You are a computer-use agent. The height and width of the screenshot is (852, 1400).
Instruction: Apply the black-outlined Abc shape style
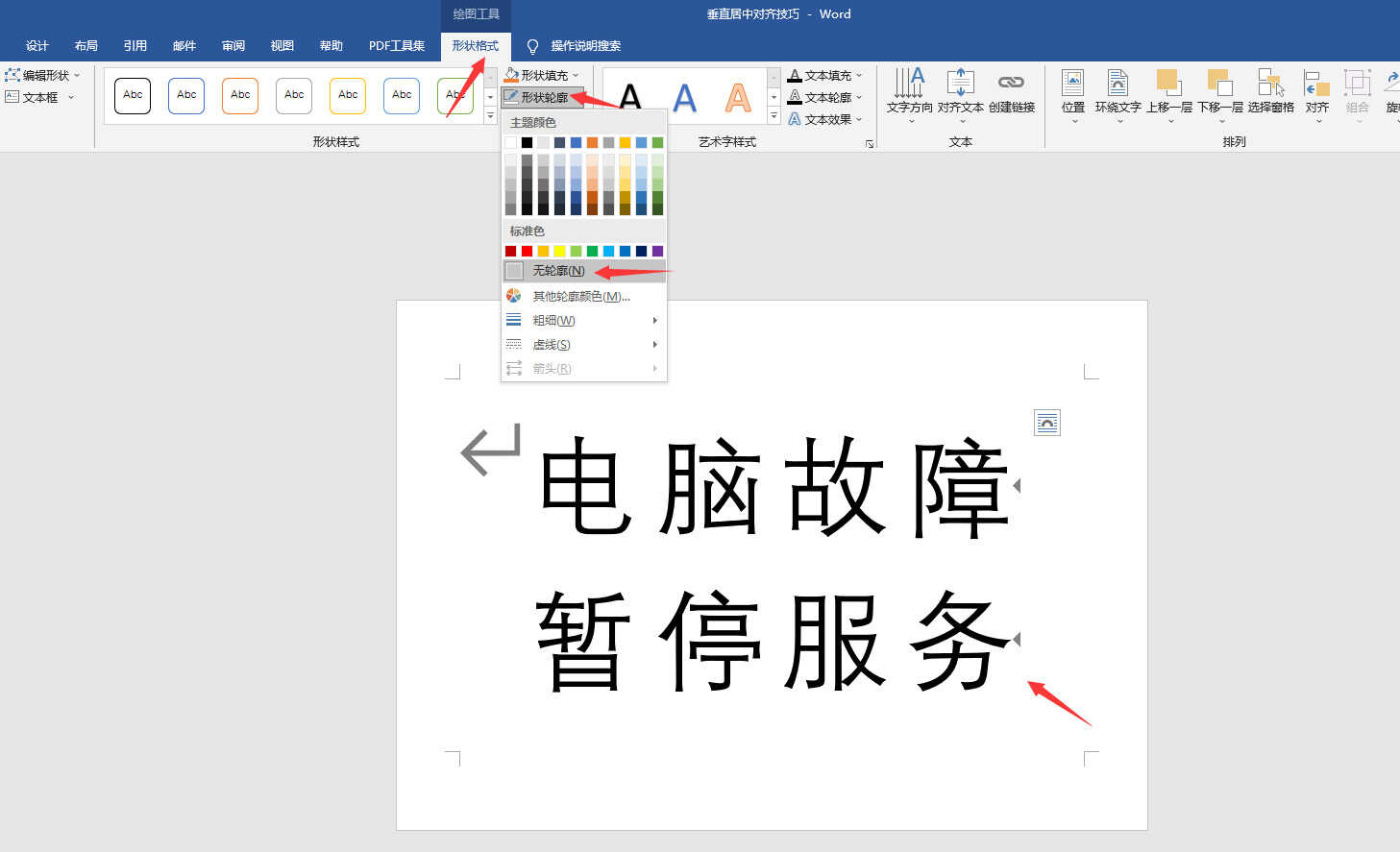tap(133, 95)
